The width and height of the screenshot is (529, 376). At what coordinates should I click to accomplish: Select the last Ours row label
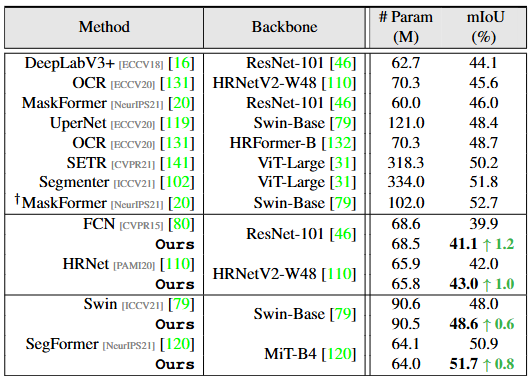click(175, 365)
